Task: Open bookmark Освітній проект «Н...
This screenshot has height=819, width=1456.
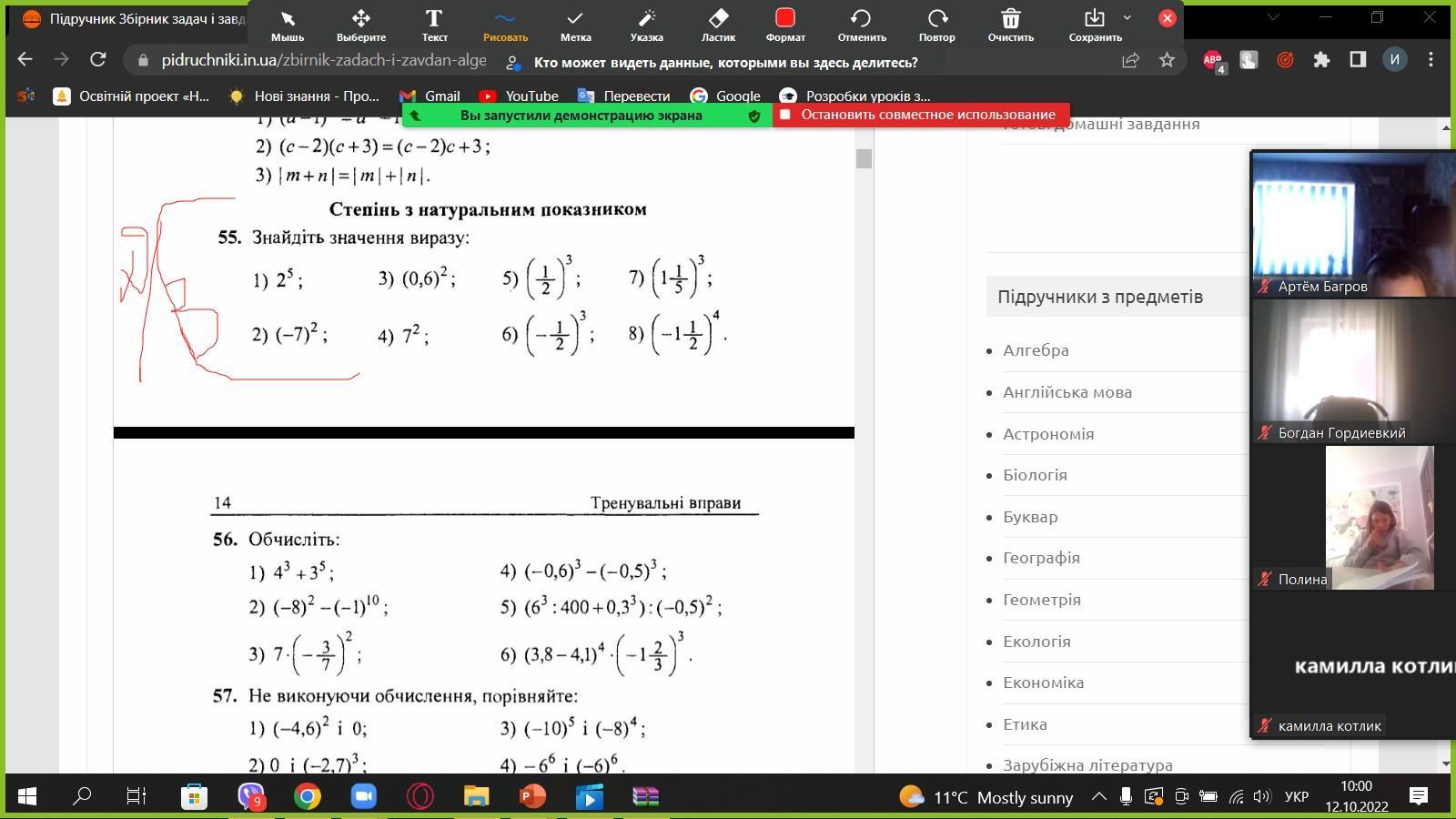Action: pyautogui.click(x=132, y=96)
